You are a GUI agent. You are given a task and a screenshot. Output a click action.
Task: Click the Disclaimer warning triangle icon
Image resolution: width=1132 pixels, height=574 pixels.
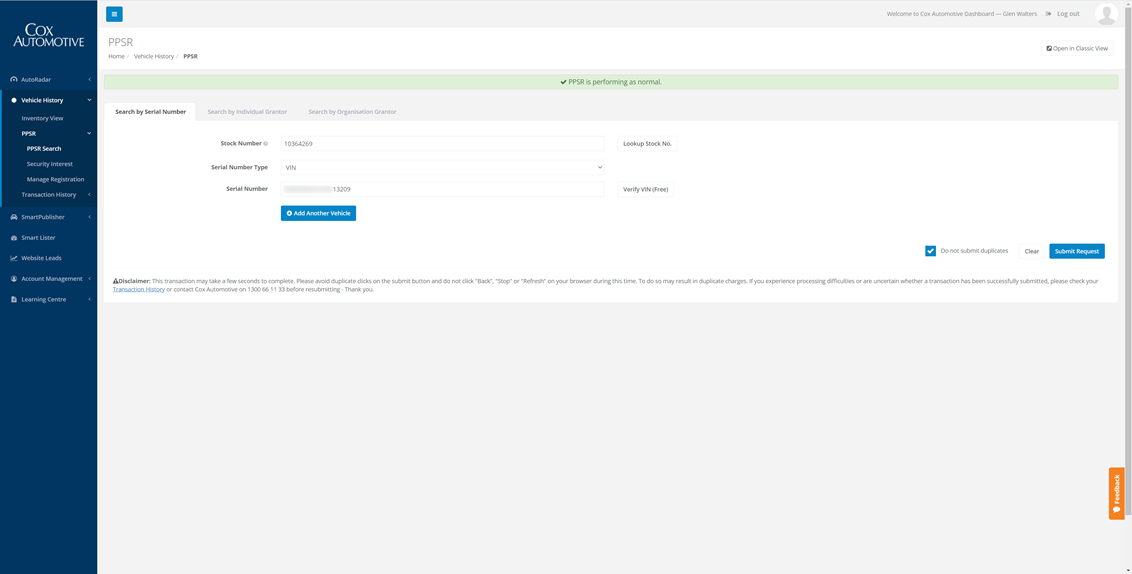116,281
